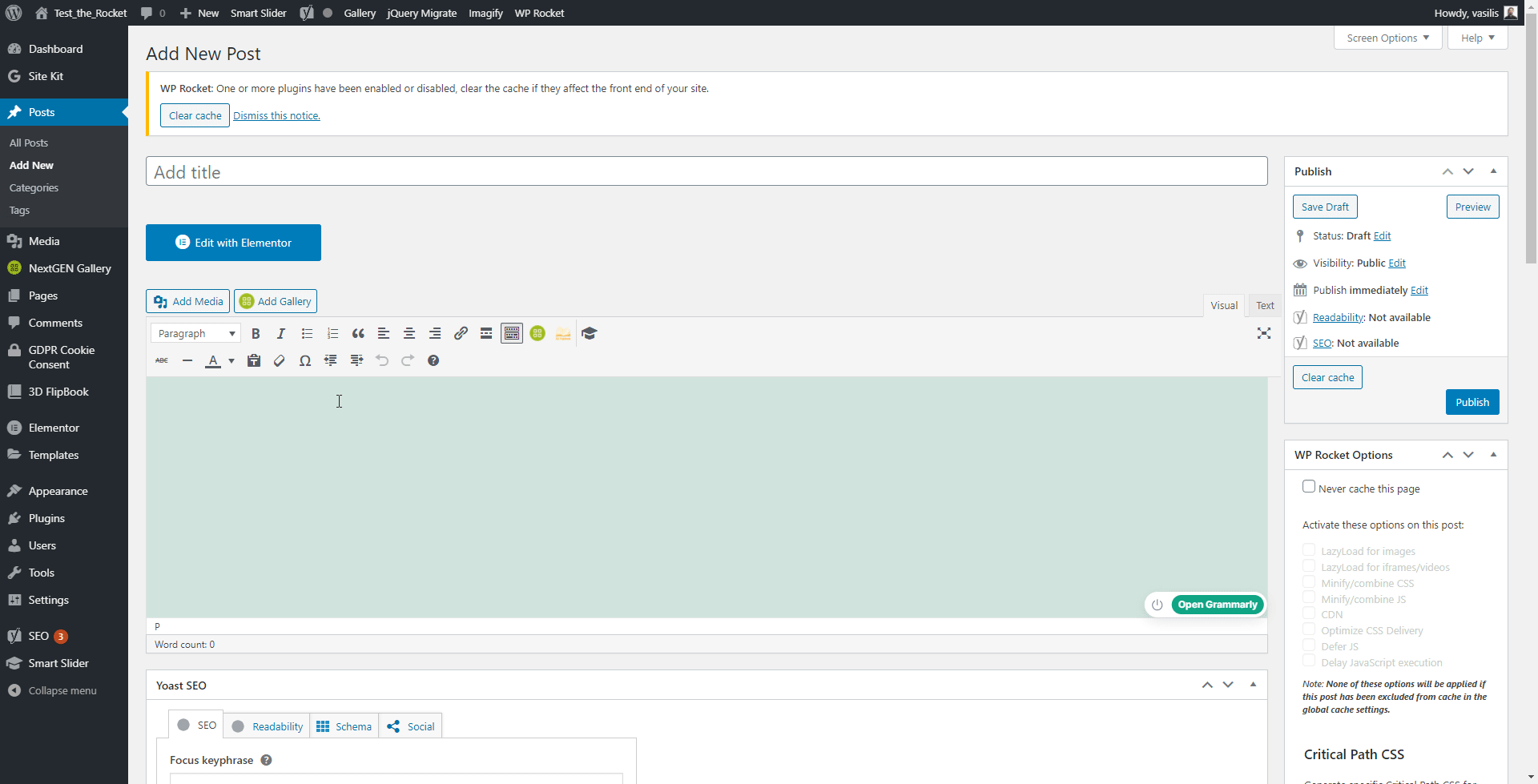This screenshot has width=1538, height=784.
Task: Undo the last edit
Action: pos(382,361)
